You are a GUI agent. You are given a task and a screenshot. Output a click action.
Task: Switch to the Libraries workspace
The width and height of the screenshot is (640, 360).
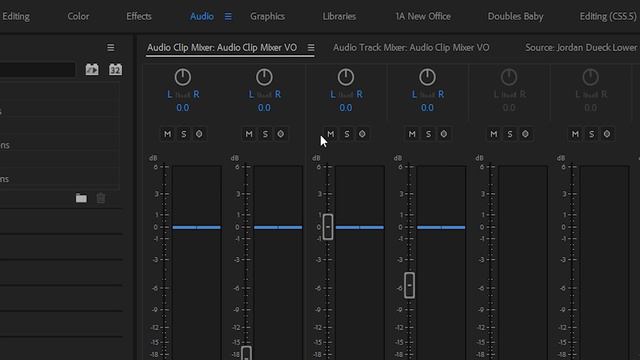339,16
